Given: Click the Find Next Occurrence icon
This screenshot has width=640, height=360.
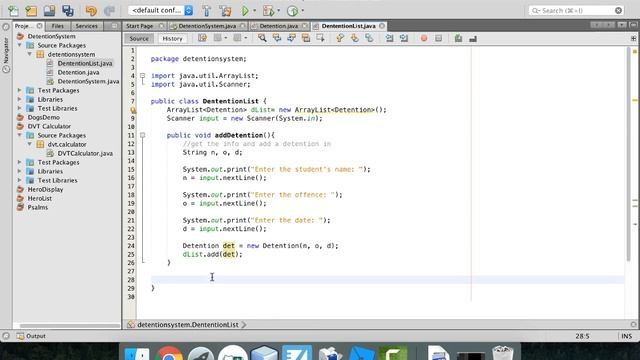Looking at the screenshot, I should [291, 38].
